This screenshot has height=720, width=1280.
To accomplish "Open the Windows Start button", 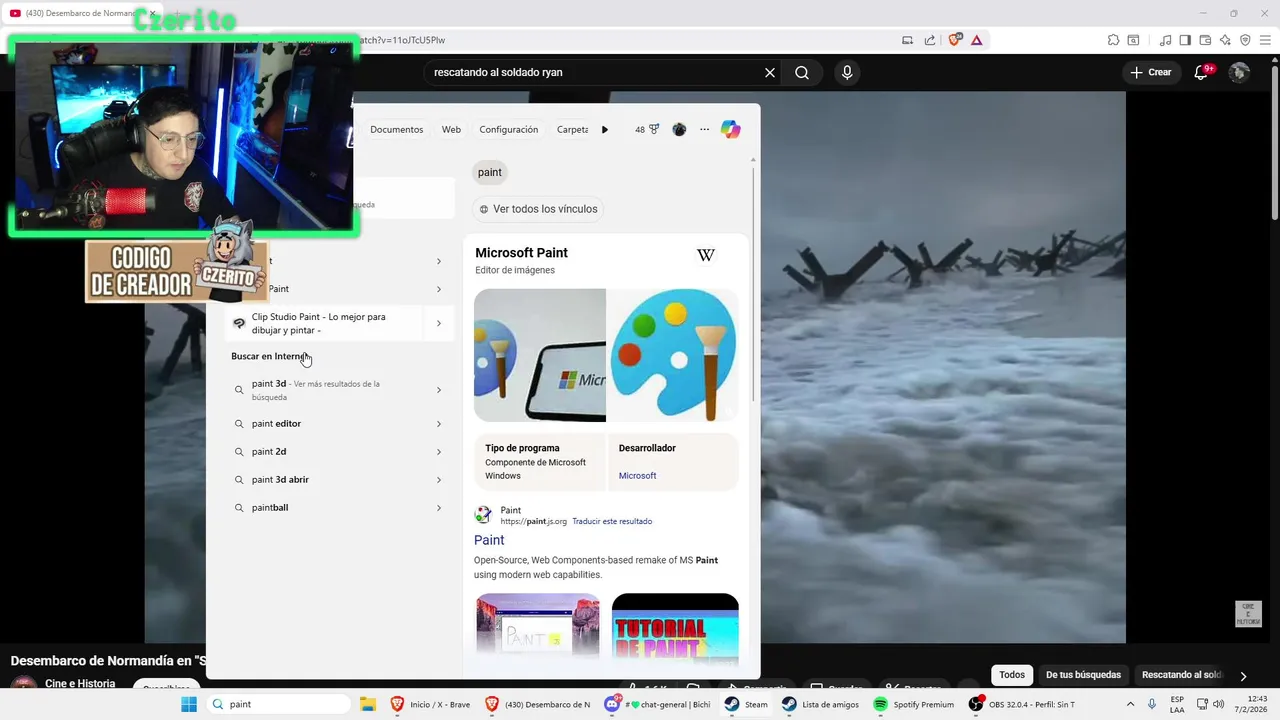I will point(189,704).
